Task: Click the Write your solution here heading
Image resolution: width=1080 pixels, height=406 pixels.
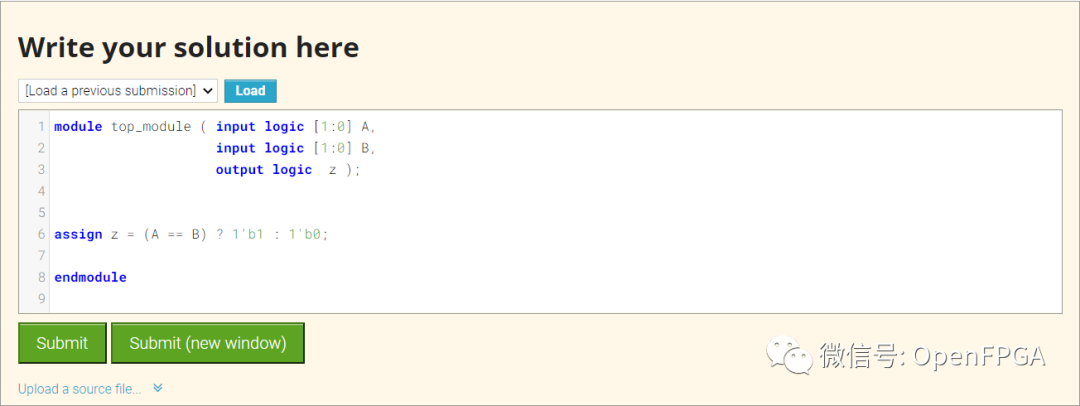Action: 188,47
